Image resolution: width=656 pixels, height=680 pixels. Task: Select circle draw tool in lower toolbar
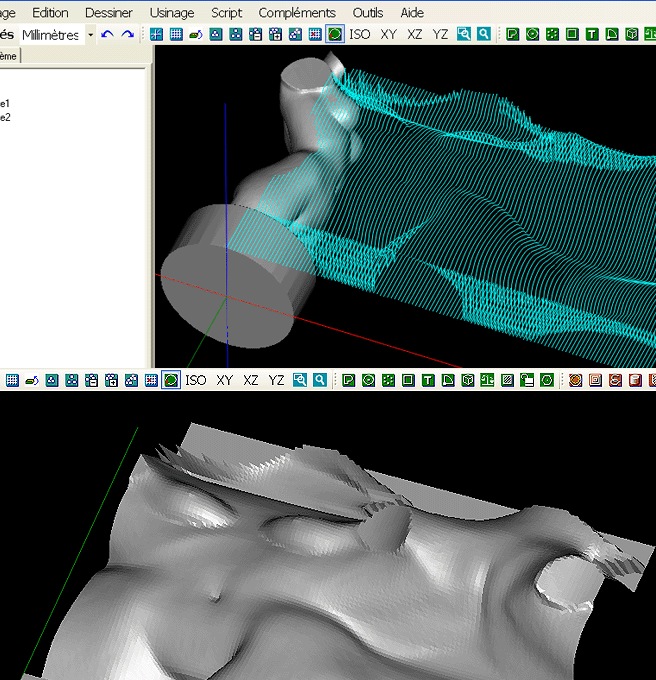point(369,380)
